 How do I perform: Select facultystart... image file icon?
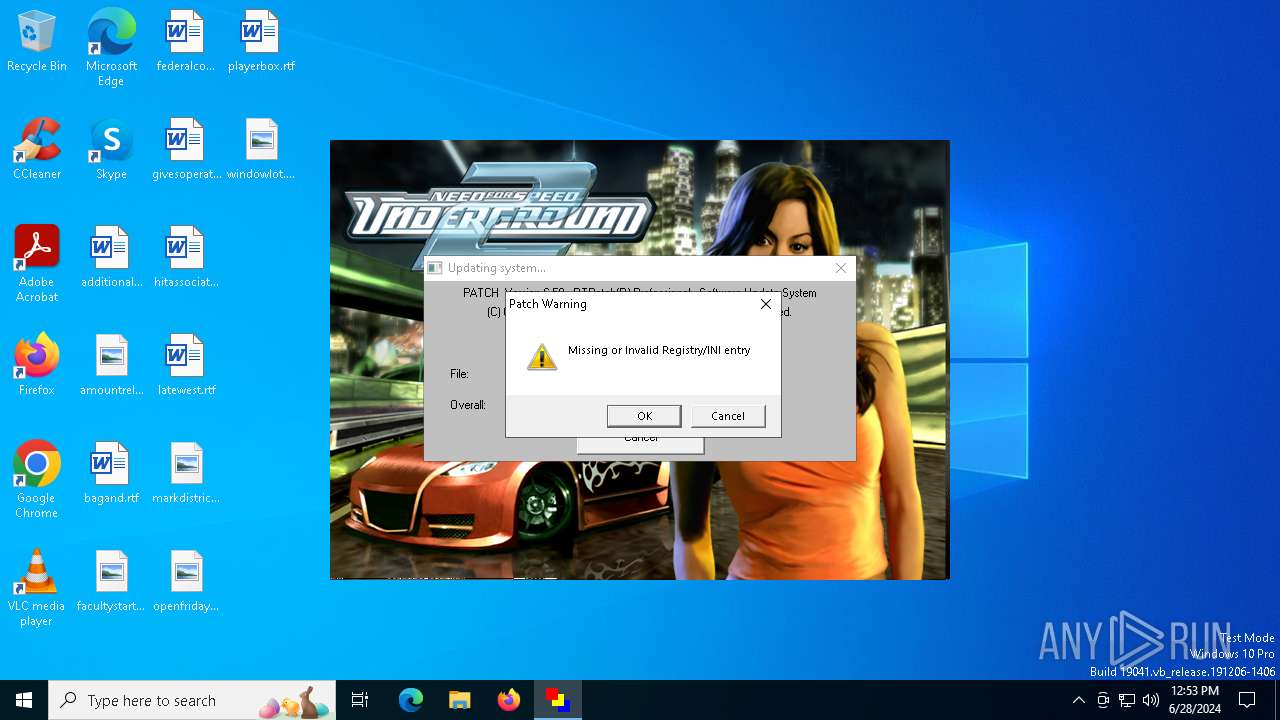(x=111, y=582)
